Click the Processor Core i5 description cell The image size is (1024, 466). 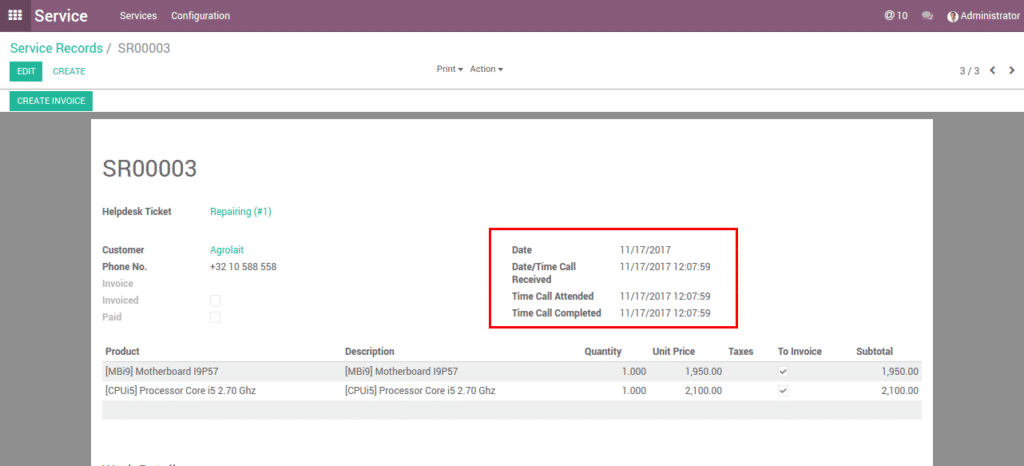pyautogui.click(x=420, y=391)
